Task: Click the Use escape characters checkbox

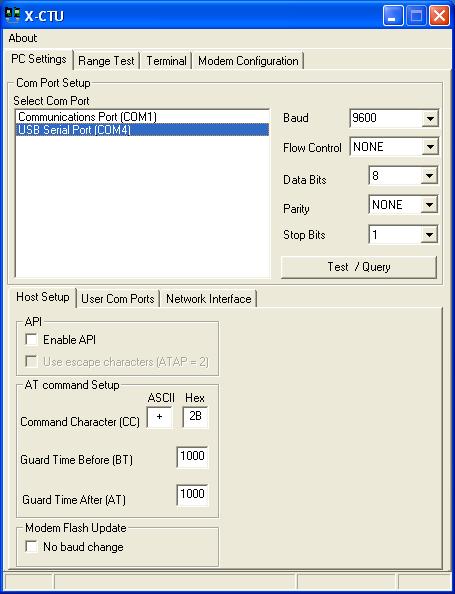Action: point(31,361)
